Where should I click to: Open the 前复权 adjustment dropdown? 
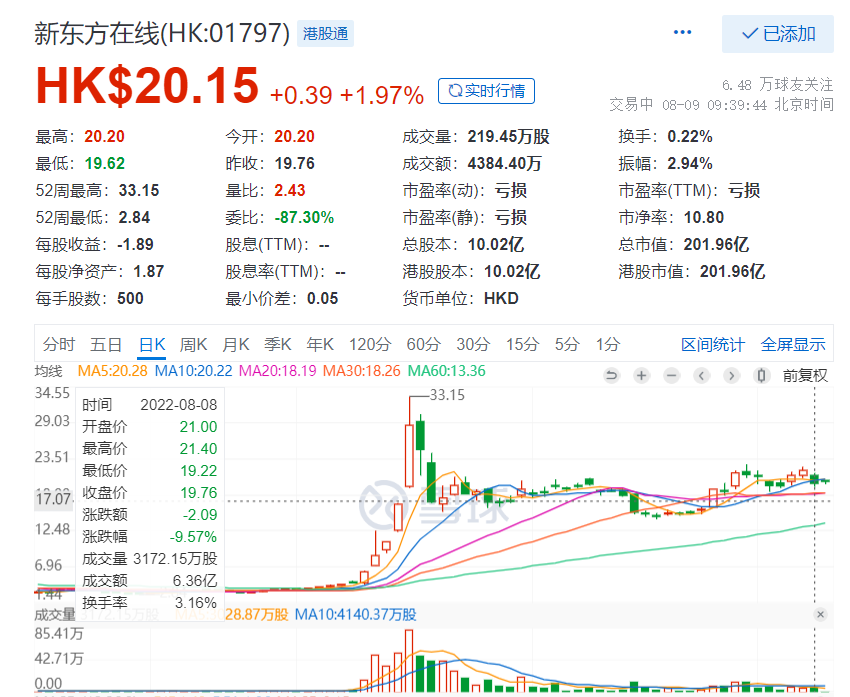[805, 376]
